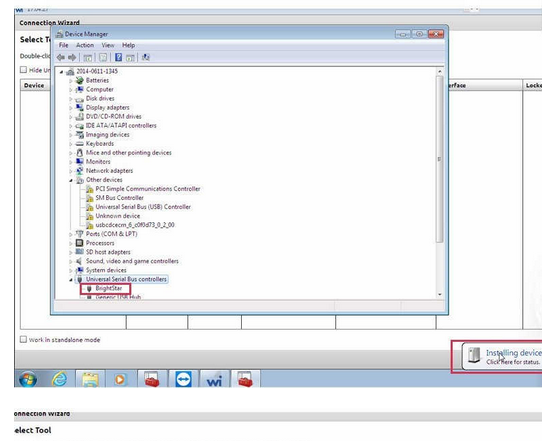The width and height of the screenshot is (542, 441).
Task: Click the Interface column header in Connection Wizard
Action: pos(485,85)
